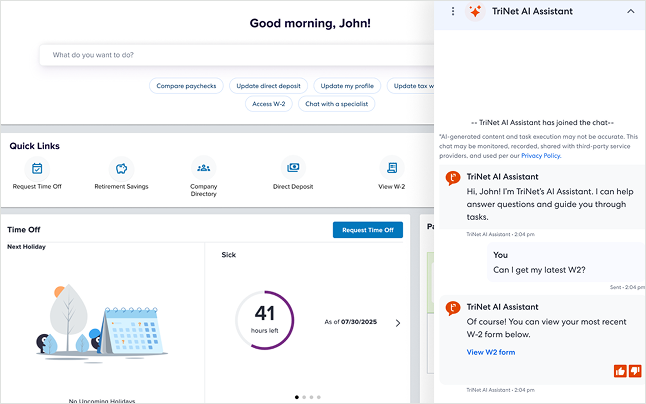646x404 pixels.
Task: Go to the third carousel dot
Action: 311,397
